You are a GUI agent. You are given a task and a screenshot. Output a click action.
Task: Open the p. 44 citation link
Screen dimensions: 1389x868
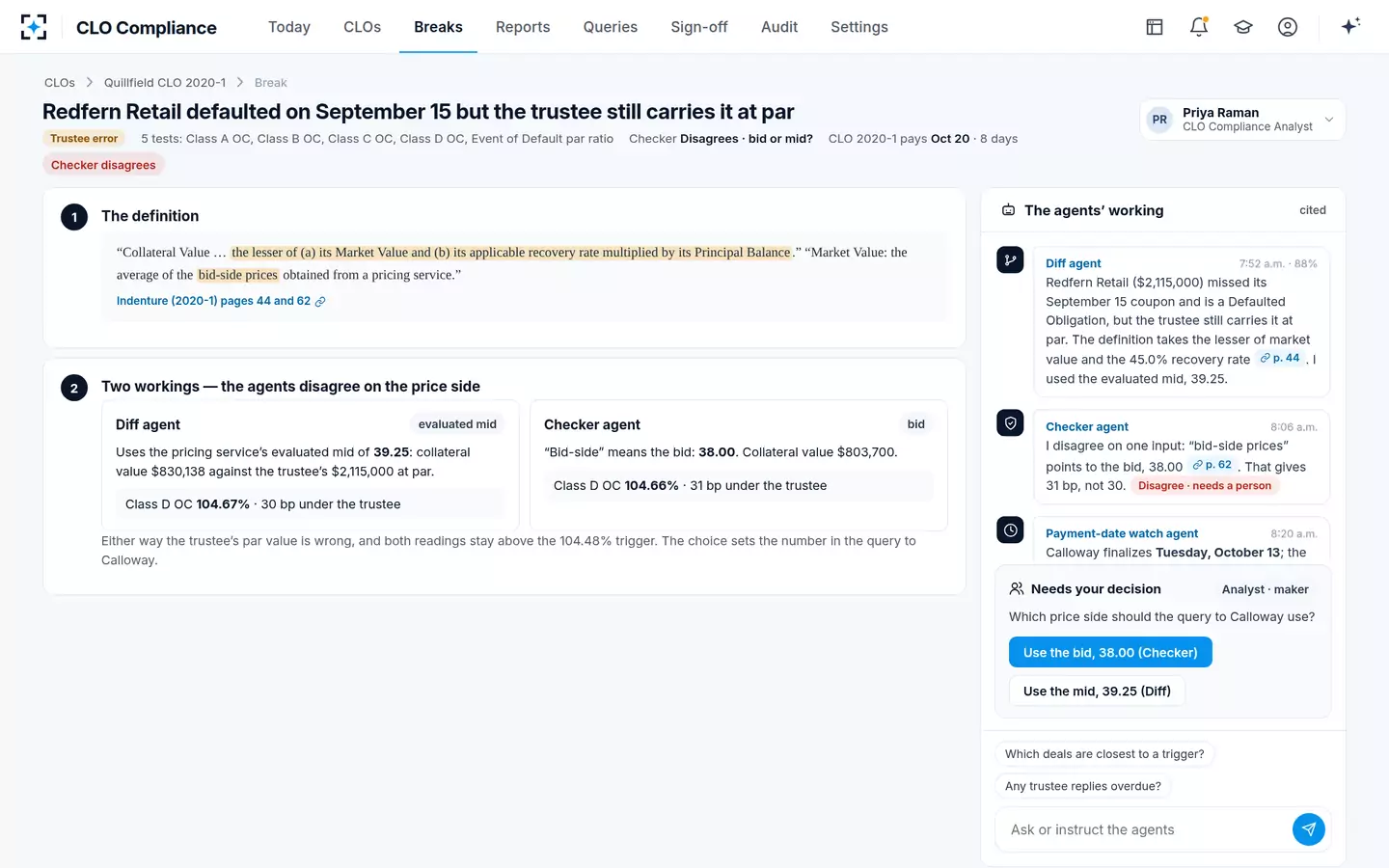click(x=1280, y=358)
